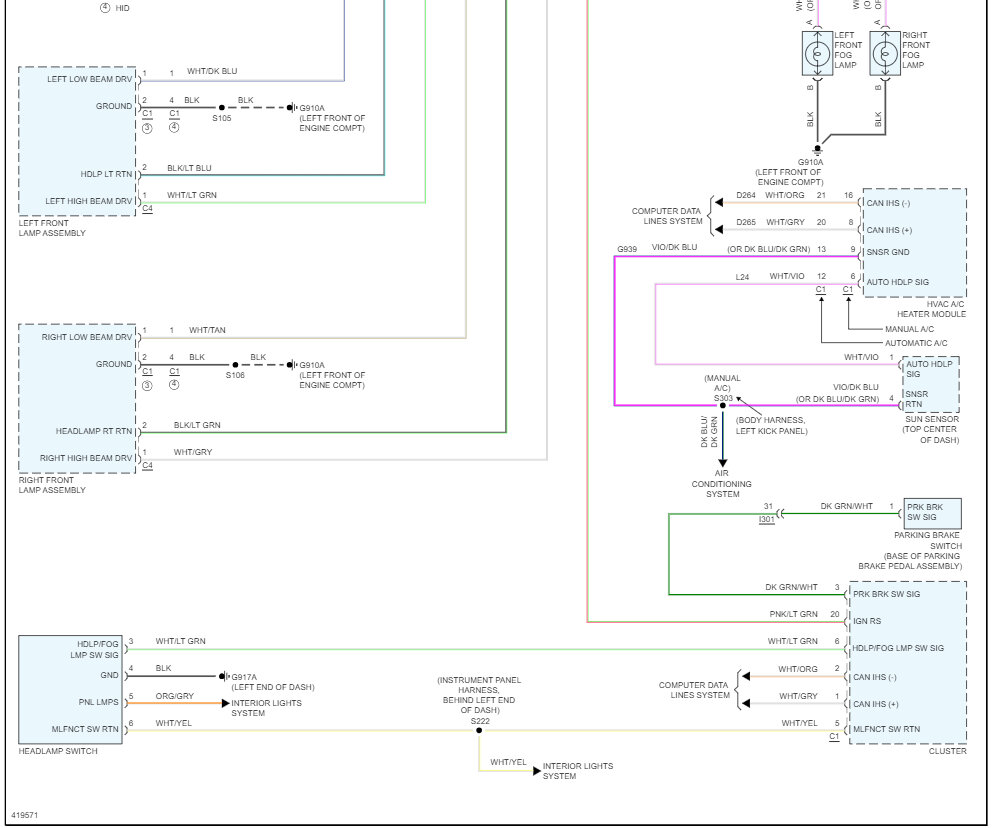Image resolution: width=995 pixels, height=828 pixels.
Task: Select the HEADLAMP RT RTN pin
Action: pyautogui.click(x=94, y=431)
